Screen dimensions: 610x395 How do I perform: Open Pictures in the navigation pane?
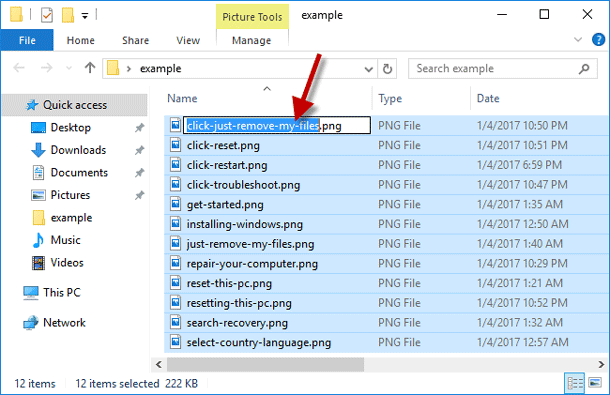coord(70,195)
